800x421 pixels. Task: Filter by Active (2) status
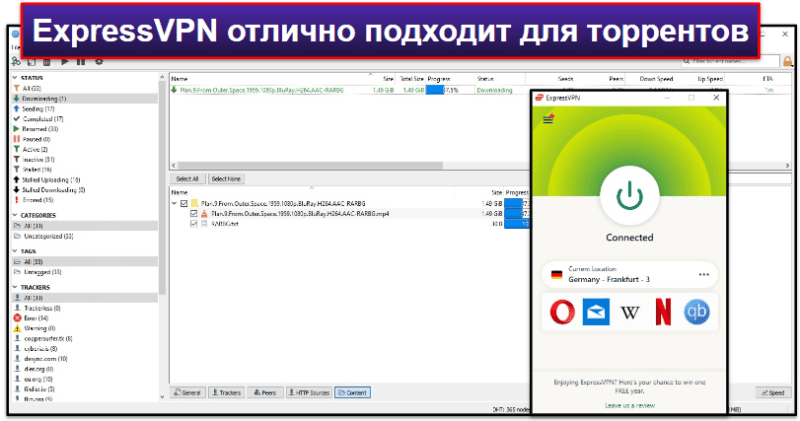(x=84, y=149)
